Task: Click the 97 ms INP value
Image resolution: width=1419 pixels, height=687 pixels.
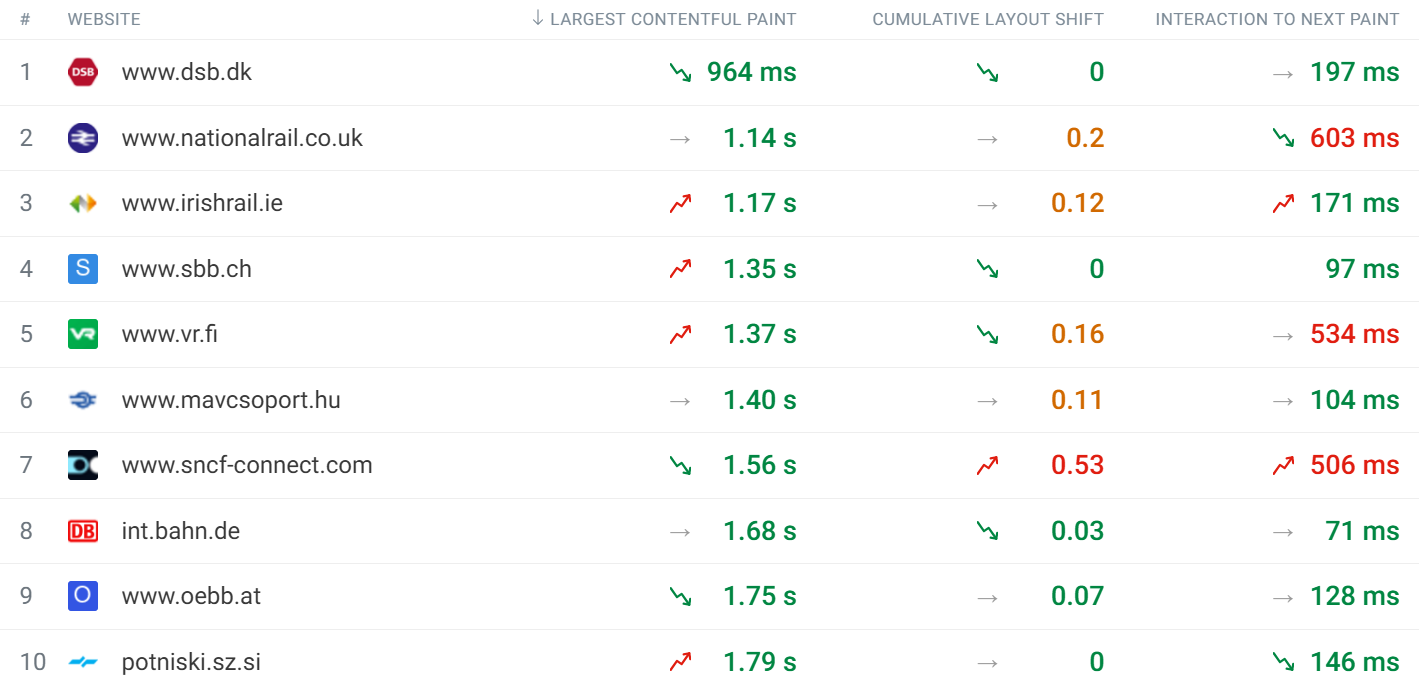Action: click(x=1363, y=269)
